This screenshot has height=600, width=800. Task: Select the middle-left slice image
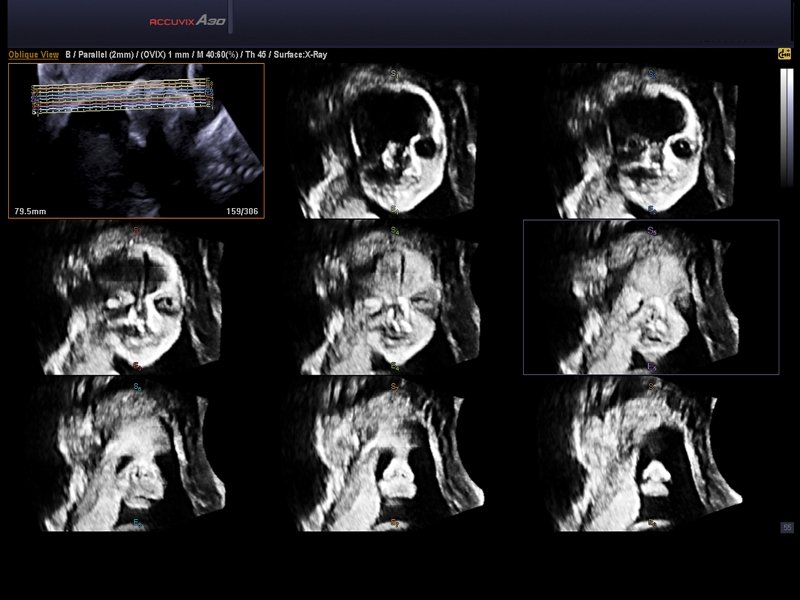click(136, 297)
